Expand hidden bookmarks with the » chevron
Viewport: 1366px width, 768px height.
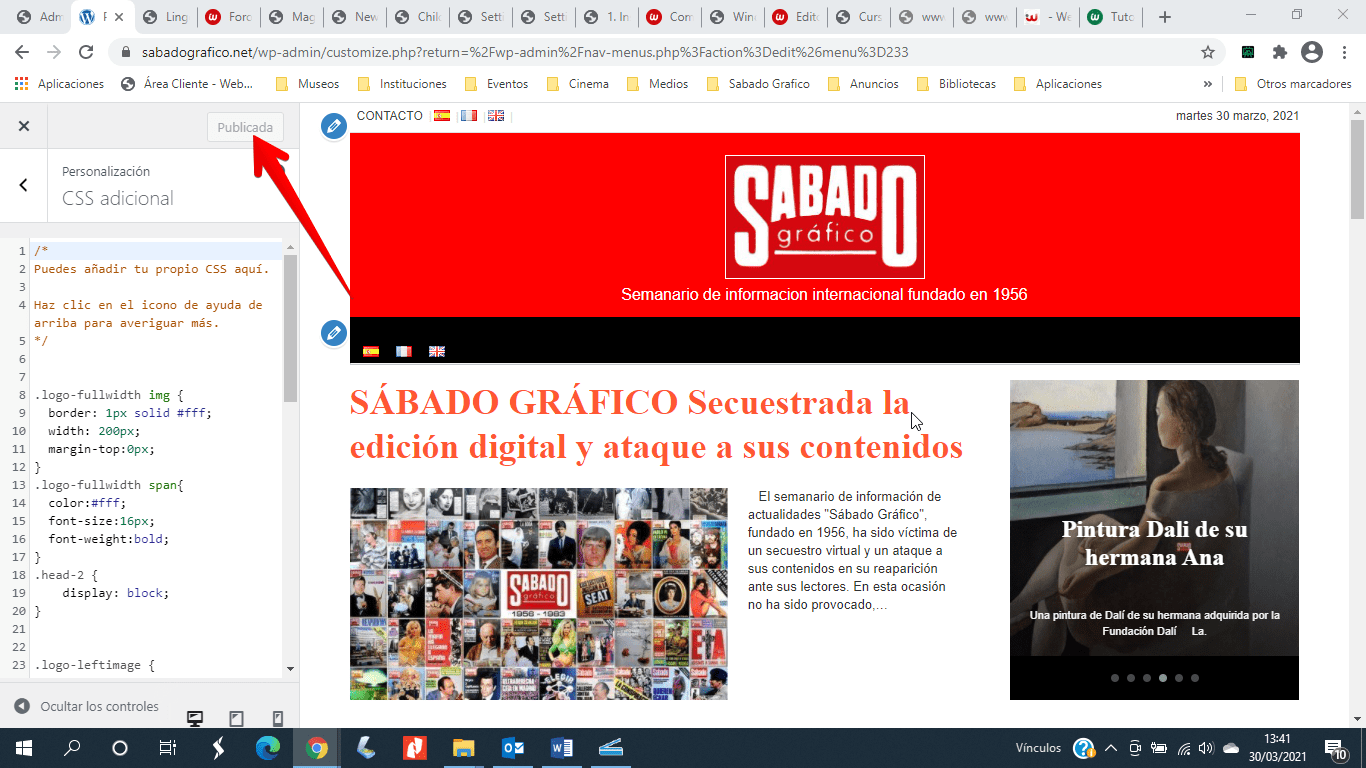tap(1208, 84)
